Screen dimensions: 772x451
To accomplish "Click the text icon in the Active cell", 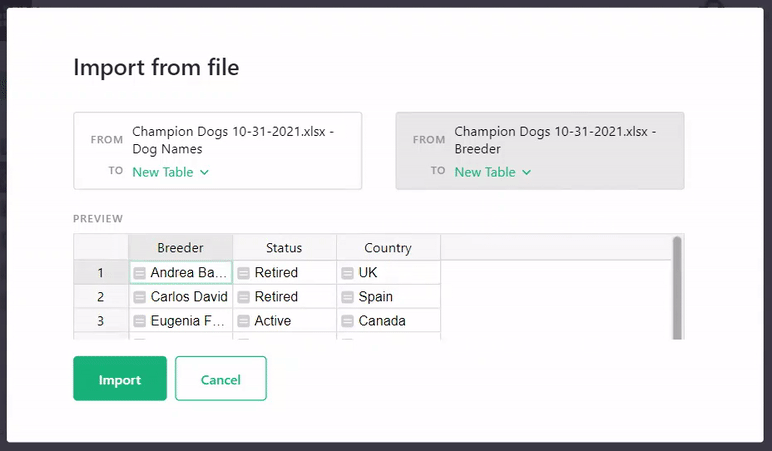I will coord(244,321).
